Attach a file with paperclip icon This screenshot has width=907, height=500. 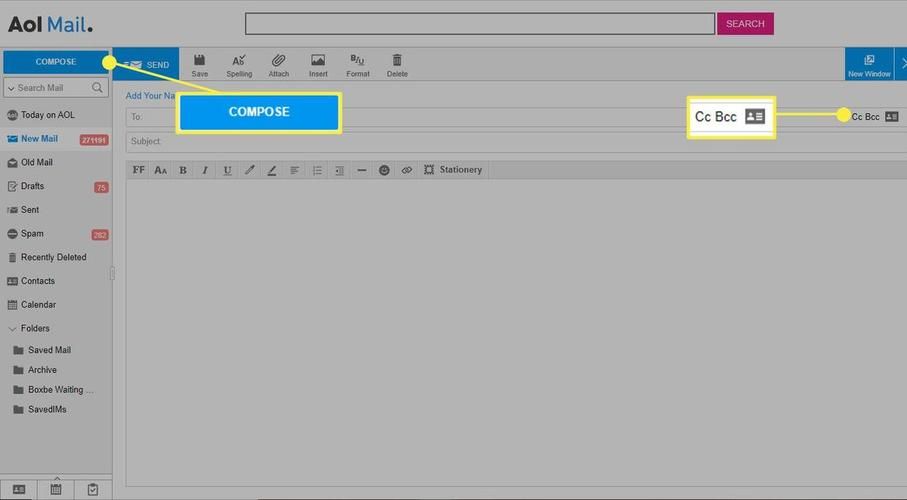point(278,65)
